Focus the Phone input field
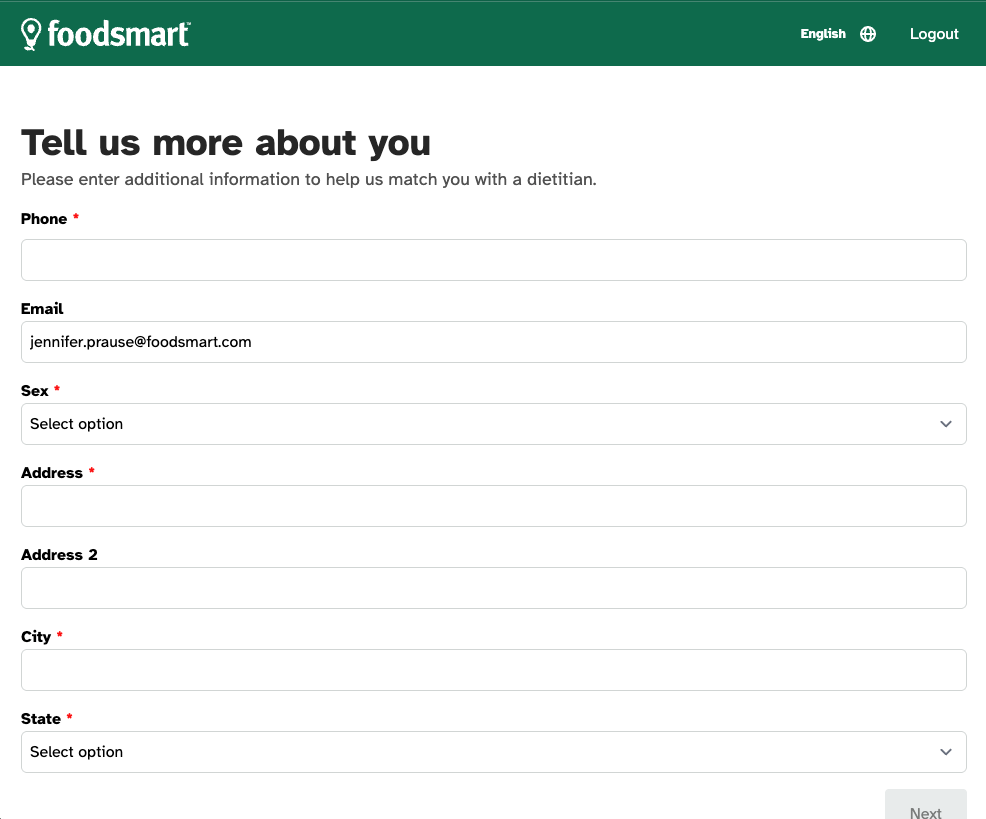This screenshot has height=819, width=986. [x=494, y=260]
